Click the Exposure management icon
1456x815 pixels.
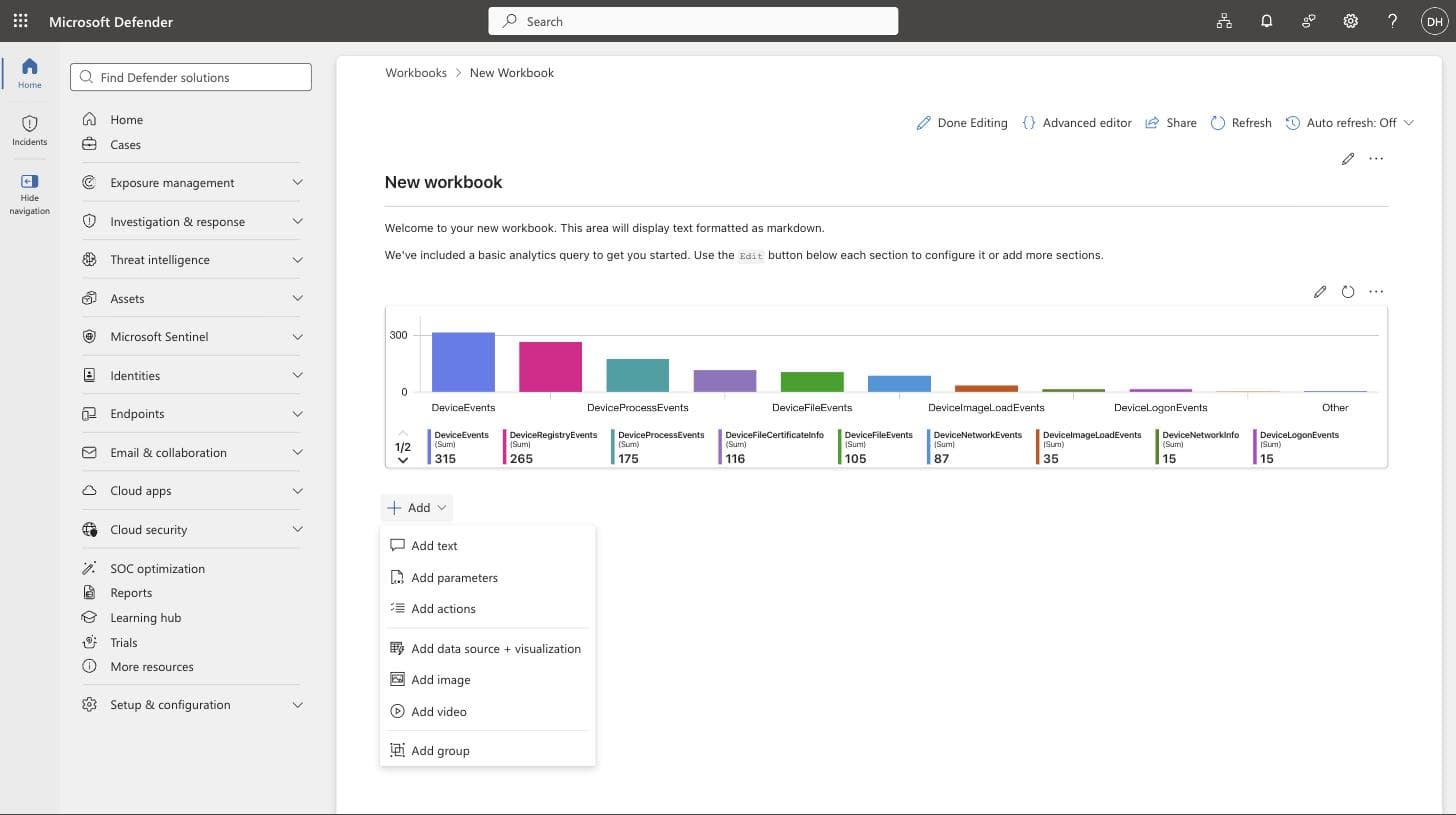point(89,182)
